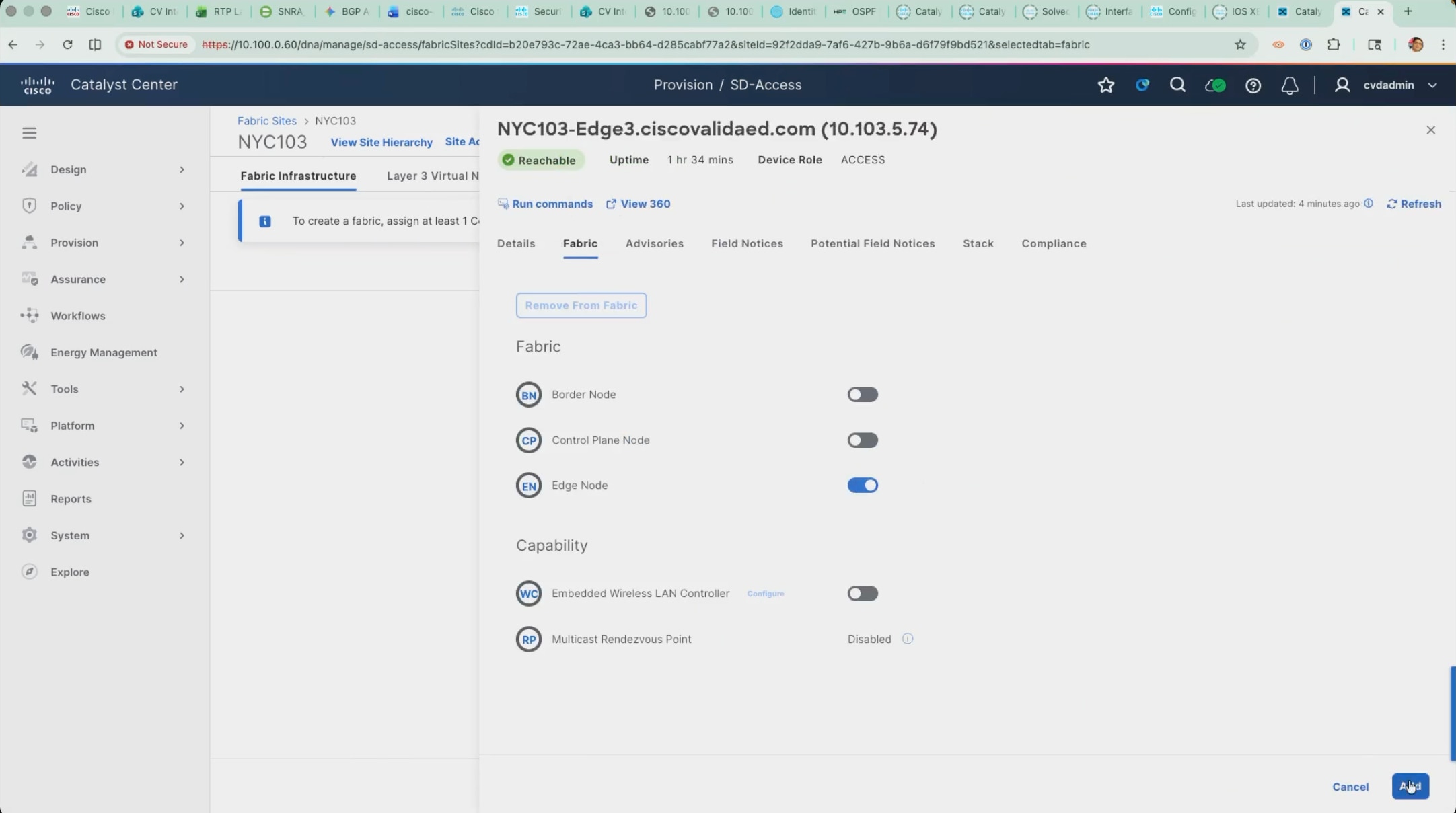Click the Add button
The height and width of the screenshot is (813, 1456).
[1410, 786]
